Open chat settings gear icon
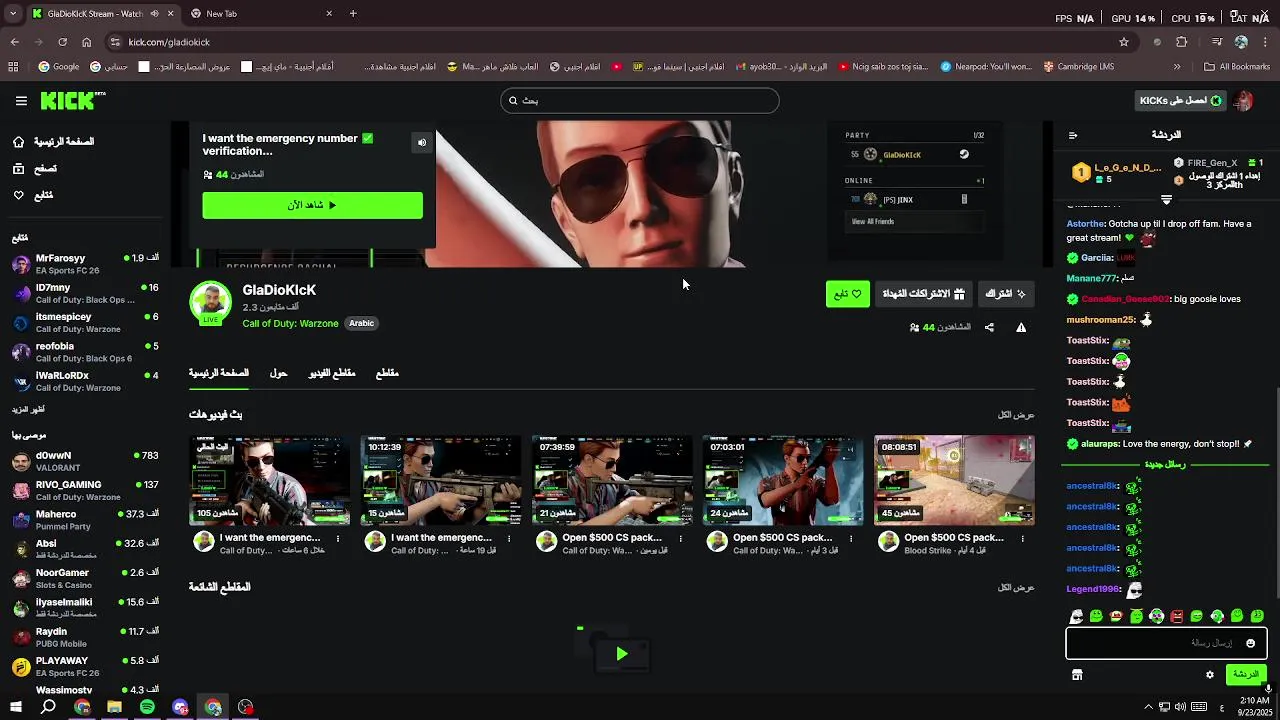Screen dimensions: 1280x720 click(x=1209, y=675)
